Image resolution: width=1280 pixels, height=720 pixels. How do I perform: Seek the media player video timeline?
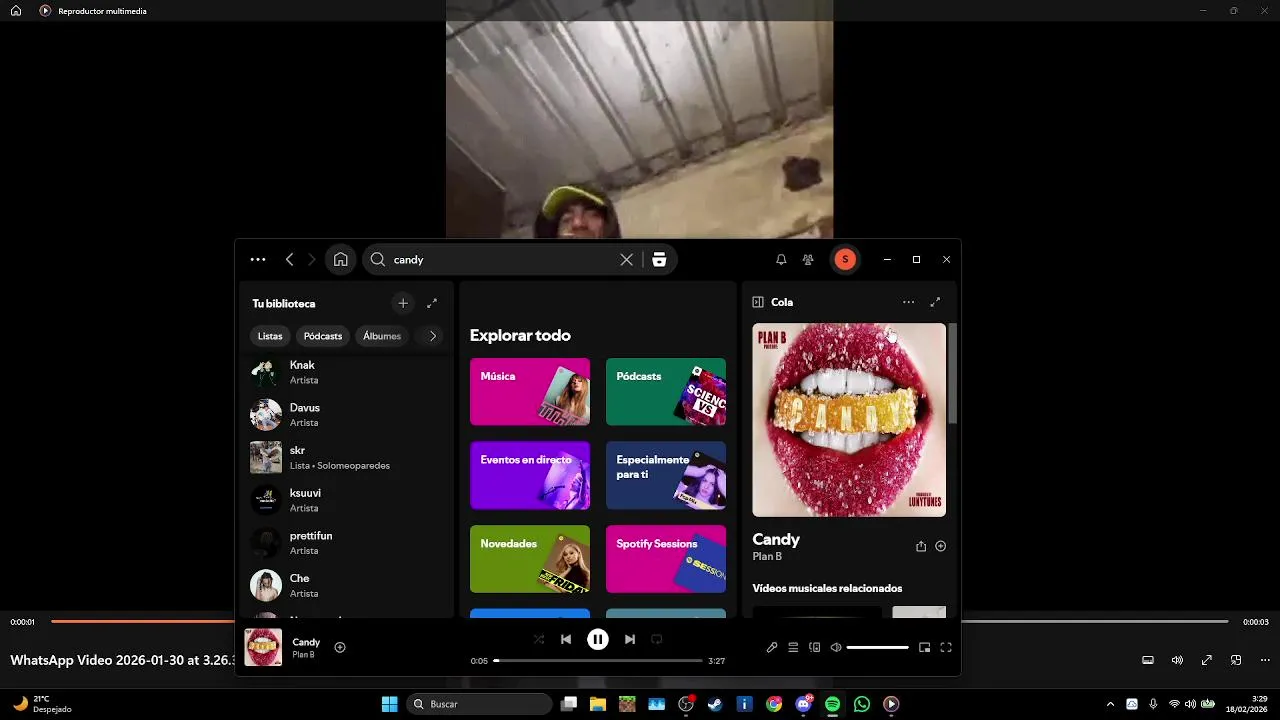[640, 622]
